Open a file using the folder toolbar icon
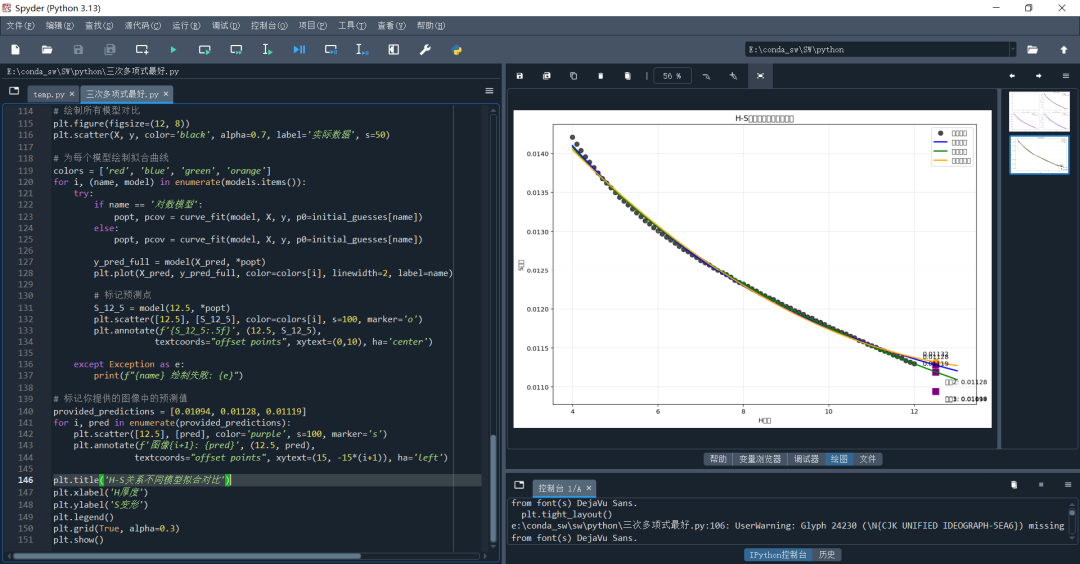The width and height of the screenshot is (1080, 564). [47, 50]
